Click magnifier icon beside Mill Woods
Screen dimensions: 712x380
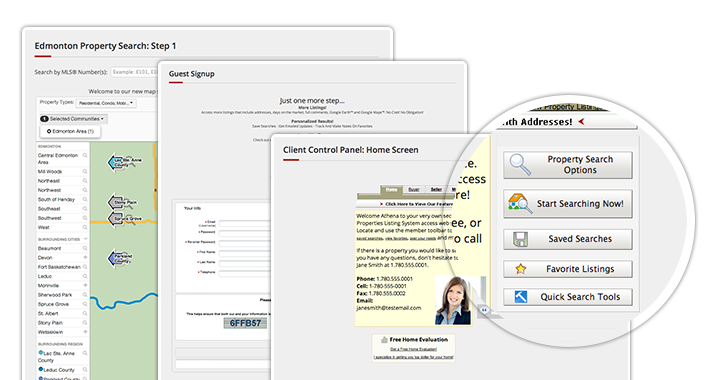coord(85,172)
